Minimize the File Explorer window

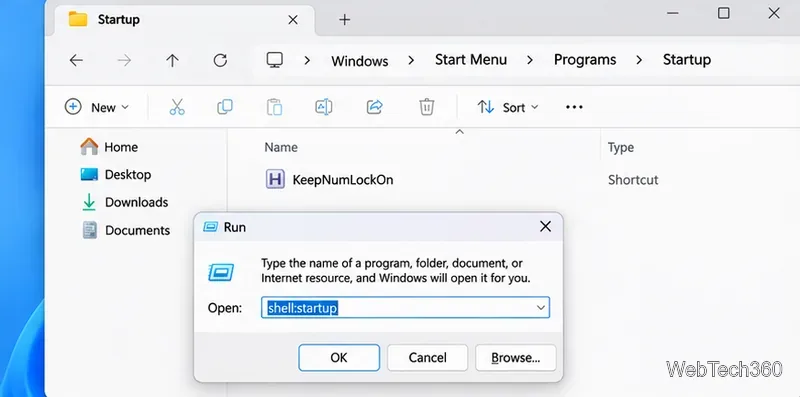click(673, 13)
